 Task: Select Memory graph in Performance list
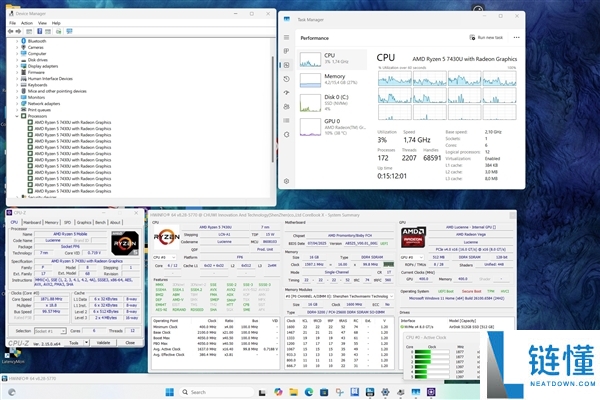pos(332,80)
